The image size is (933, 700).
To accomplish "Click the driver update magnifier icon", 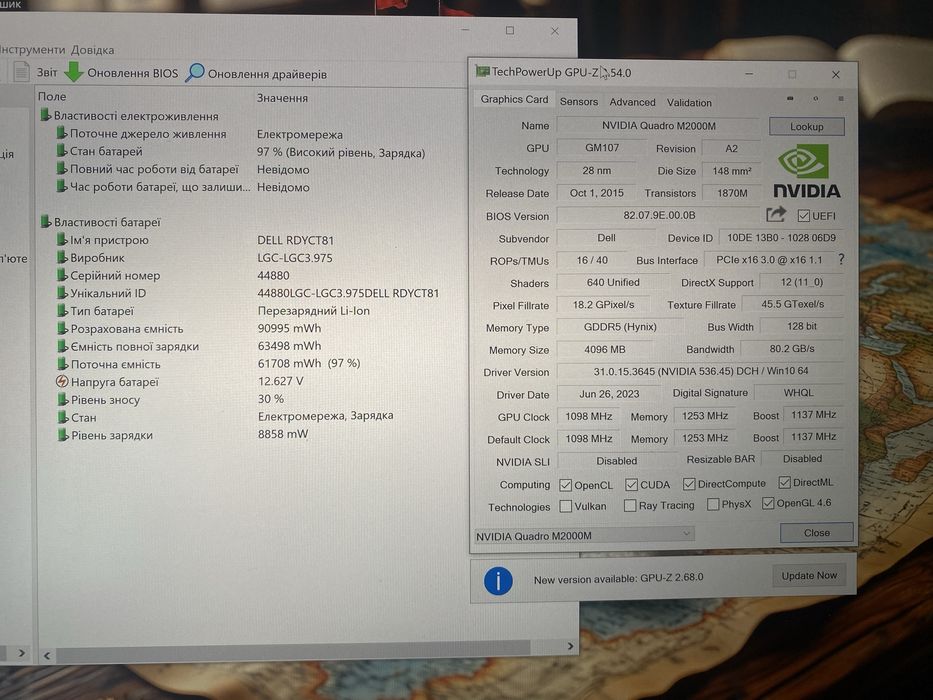I will coord(195,73).
